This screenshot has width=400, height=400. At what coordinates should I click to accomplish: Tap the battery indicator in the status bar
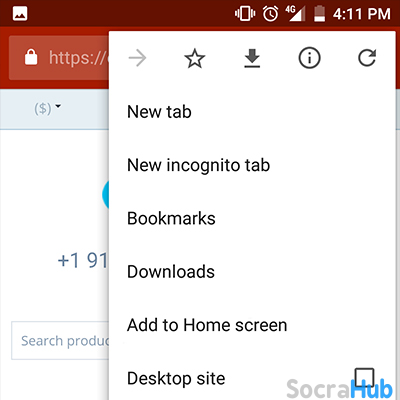pos(319,14)
